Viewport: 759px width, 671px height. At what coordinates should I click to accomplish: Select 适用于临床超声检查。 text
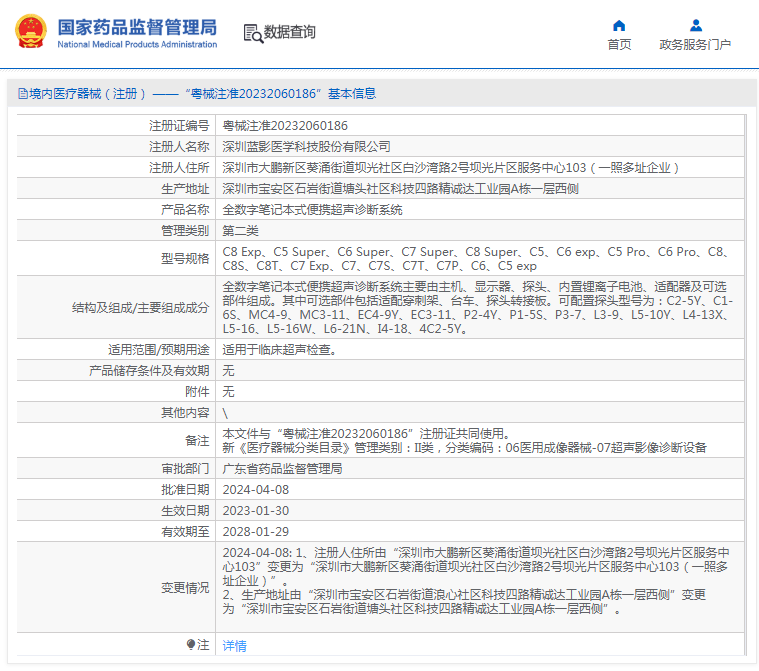280,350
